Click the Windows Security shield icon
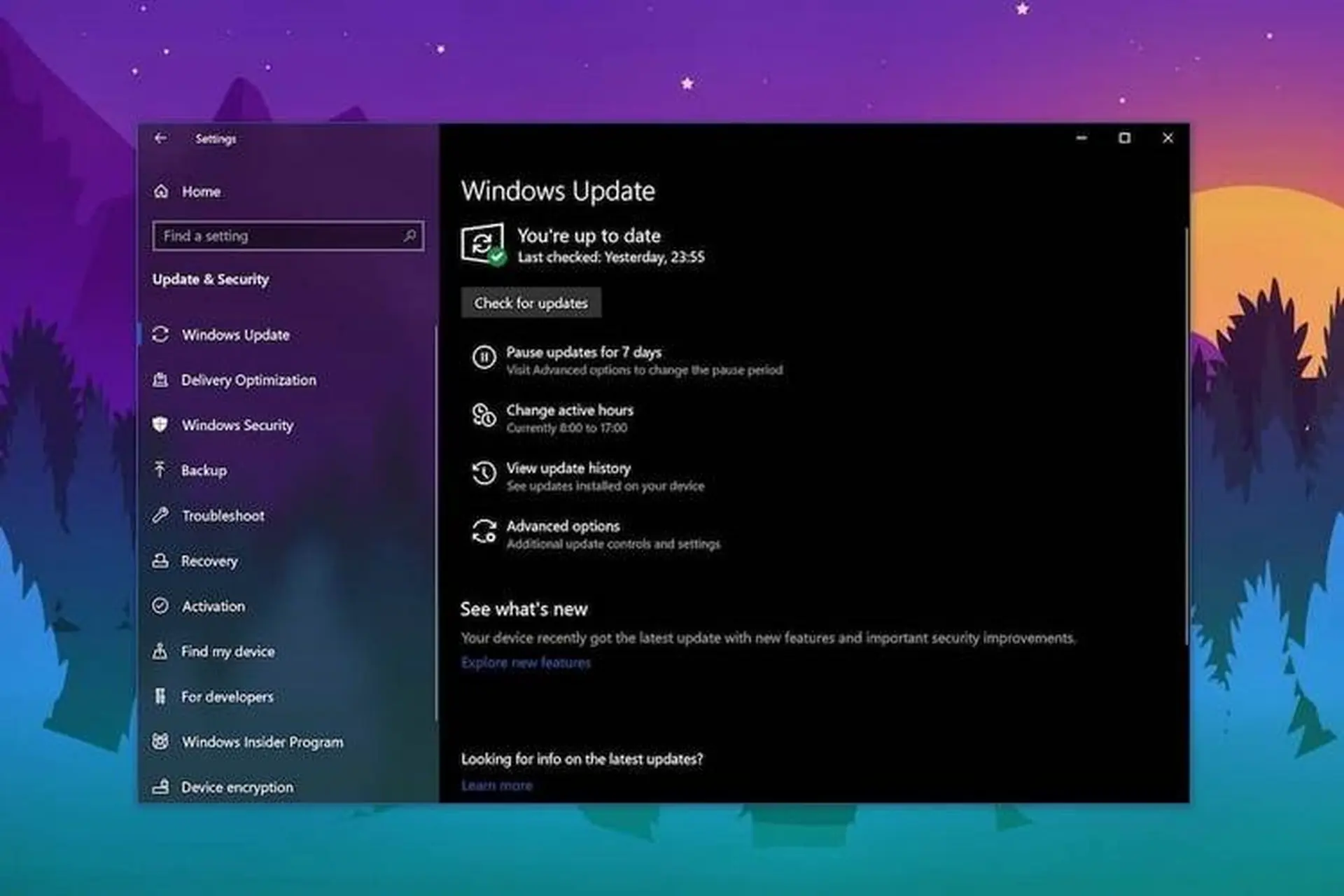This screenshot has height=896, width=1344. [160, 425]
